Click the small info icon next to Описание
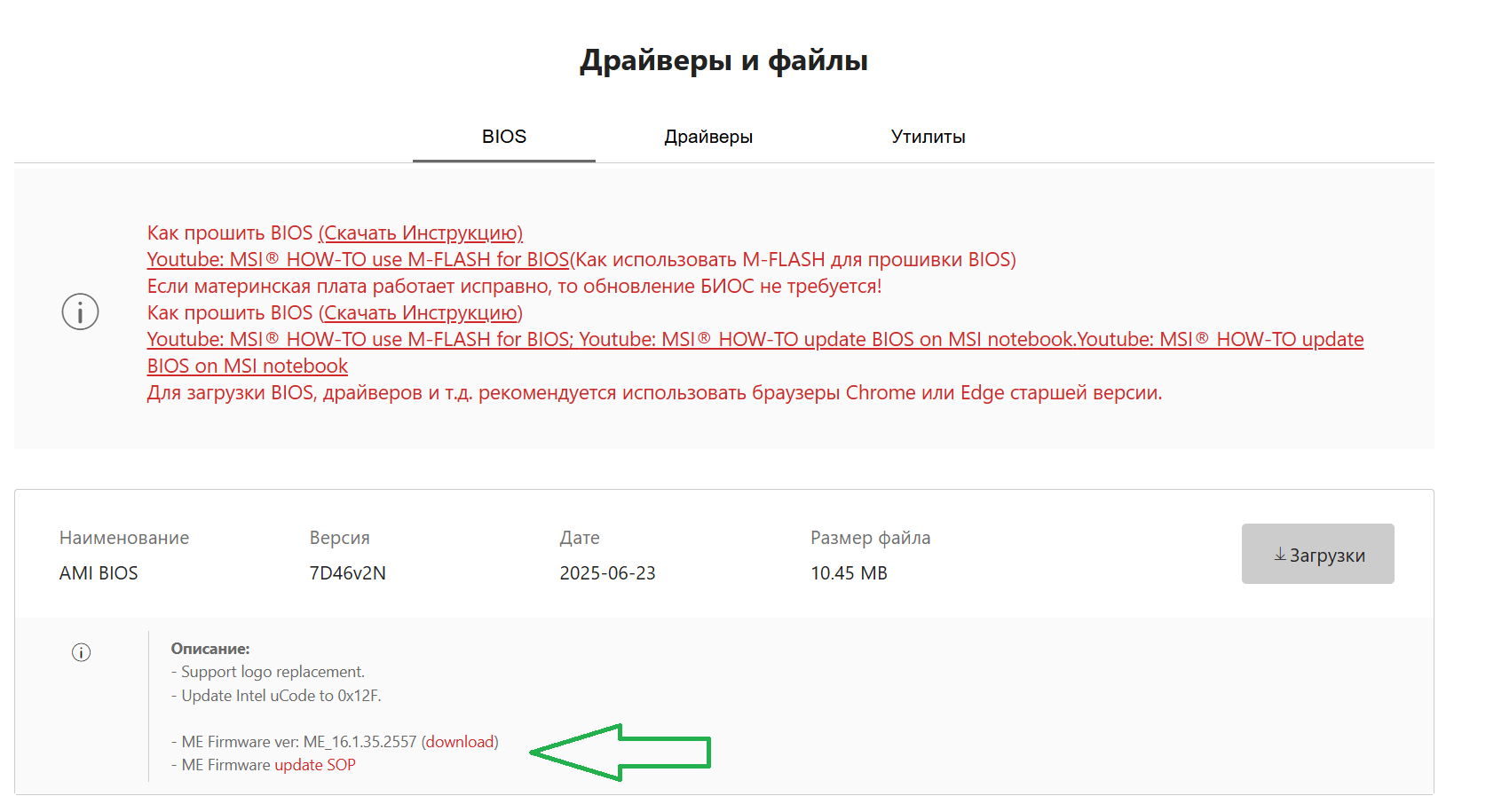This screenshot has width=1486, height=812. 81,652
